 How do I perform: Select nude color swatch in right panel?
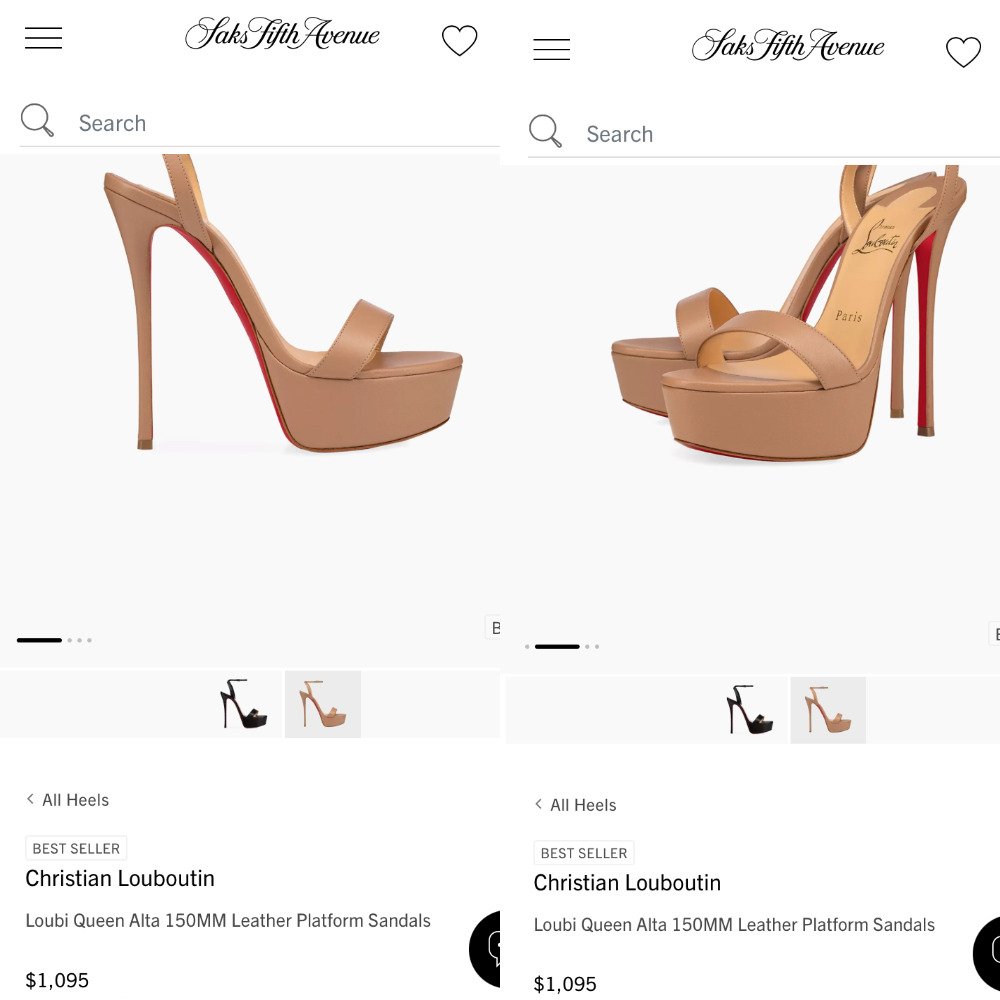tap(828, 710)
